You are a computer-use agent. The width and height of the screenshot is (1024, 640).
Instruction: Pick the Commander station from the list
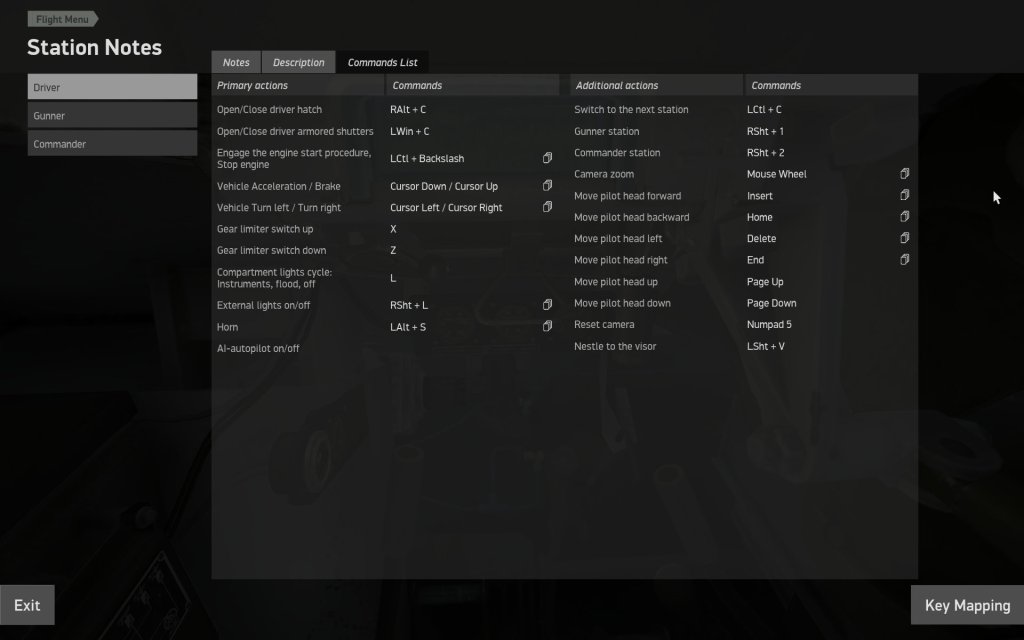pyautogui.click(x=112, y=144)
